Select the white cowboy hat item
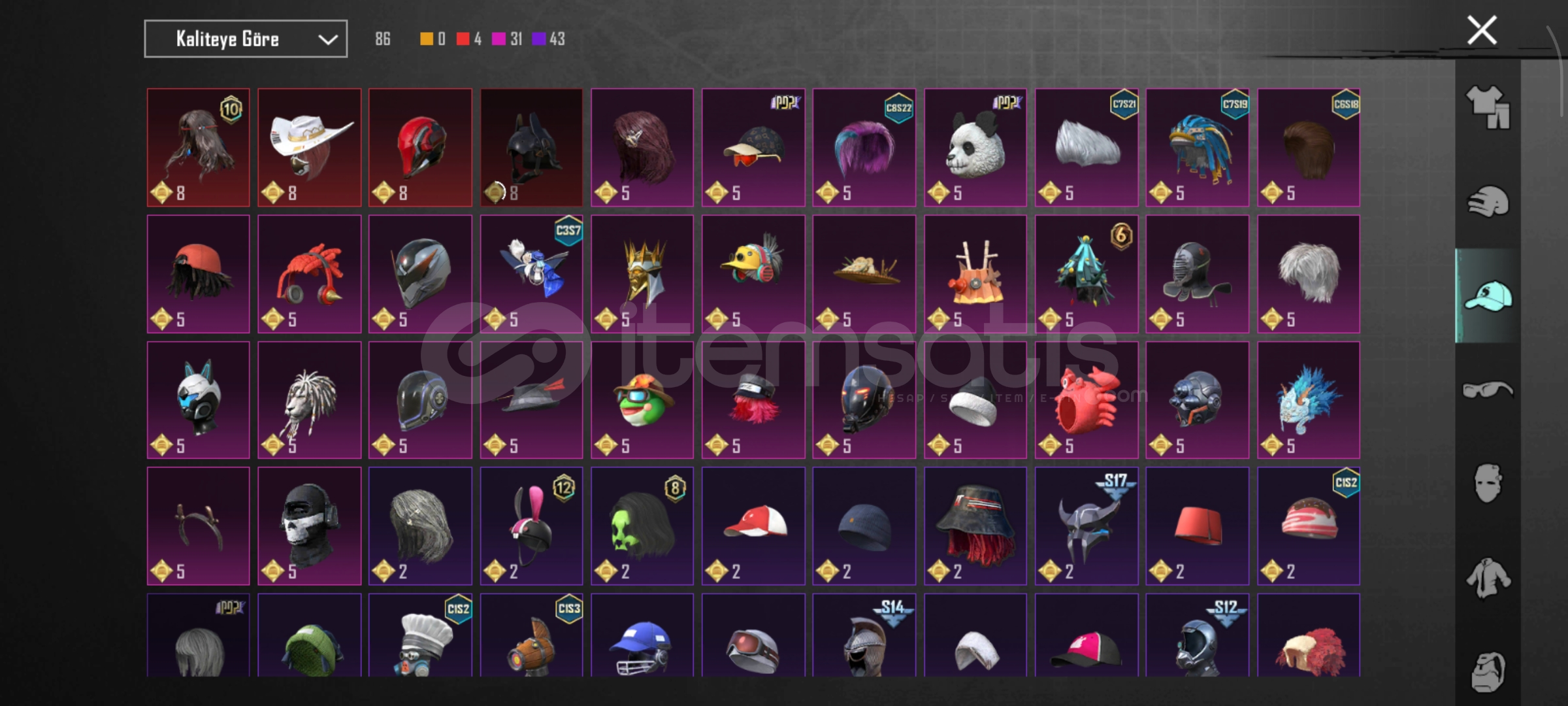The height and width of the screenshot is (706, 1568). tap(310, 148)
